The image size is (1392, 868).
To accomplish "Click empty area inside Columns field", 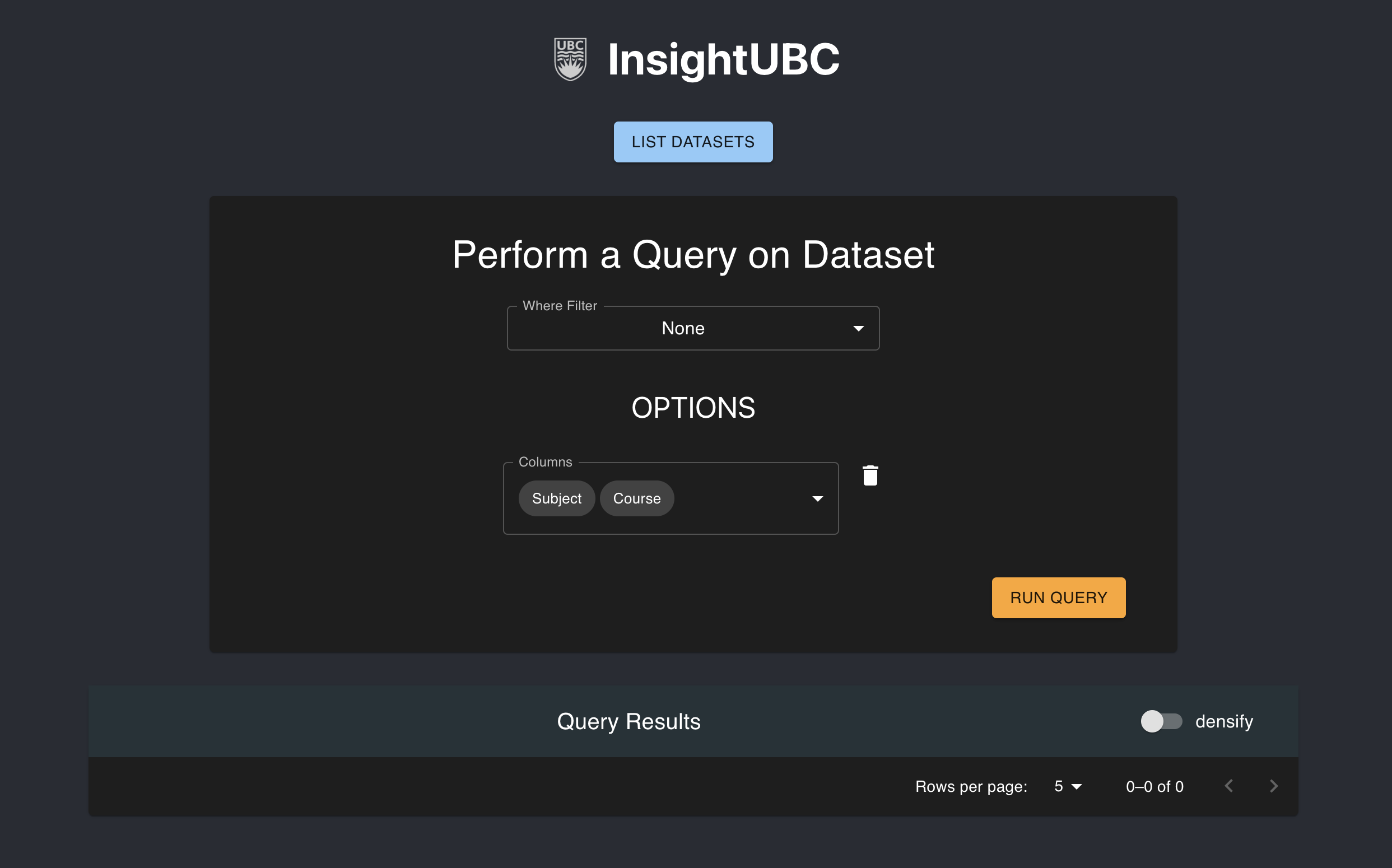I will 741,498.
